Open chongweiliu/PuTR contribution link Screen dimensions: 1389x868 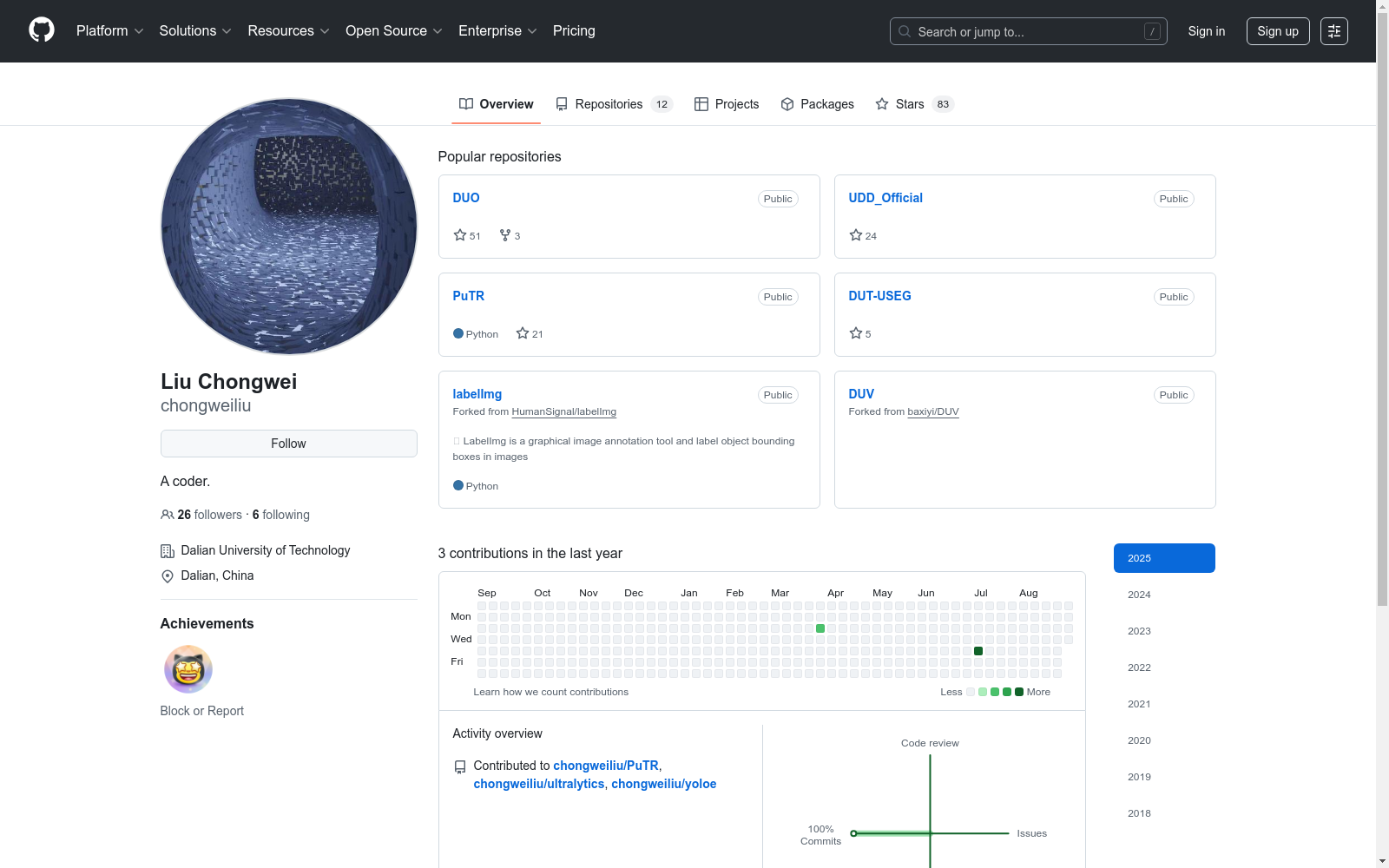(x=606, y=766)
